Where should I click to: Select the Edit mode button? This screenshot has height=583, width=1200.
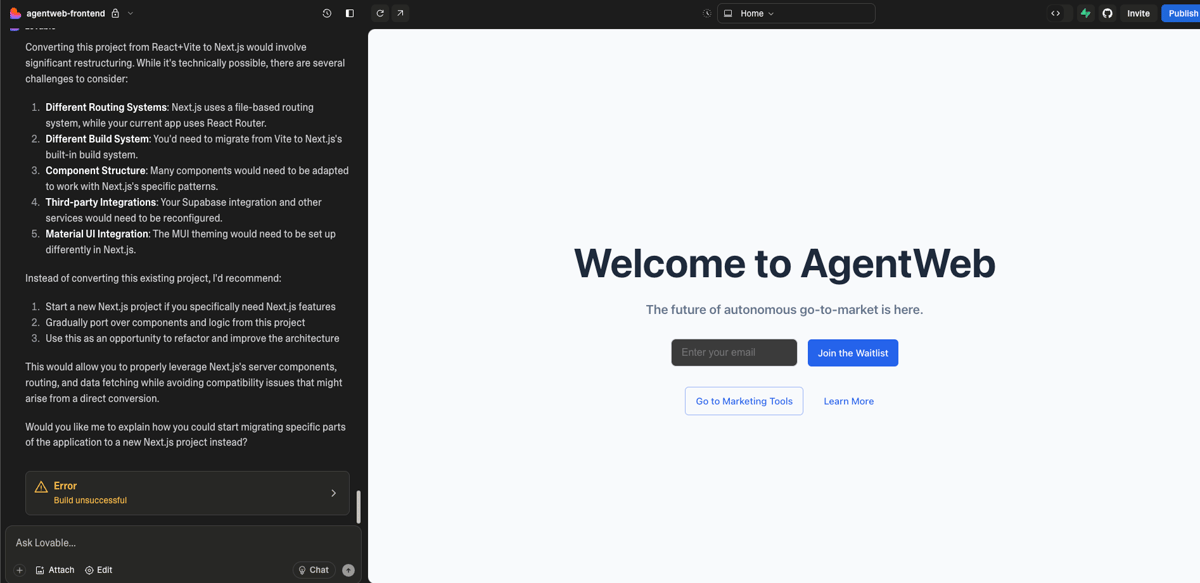pyautogui.click(x=98, y=570)
